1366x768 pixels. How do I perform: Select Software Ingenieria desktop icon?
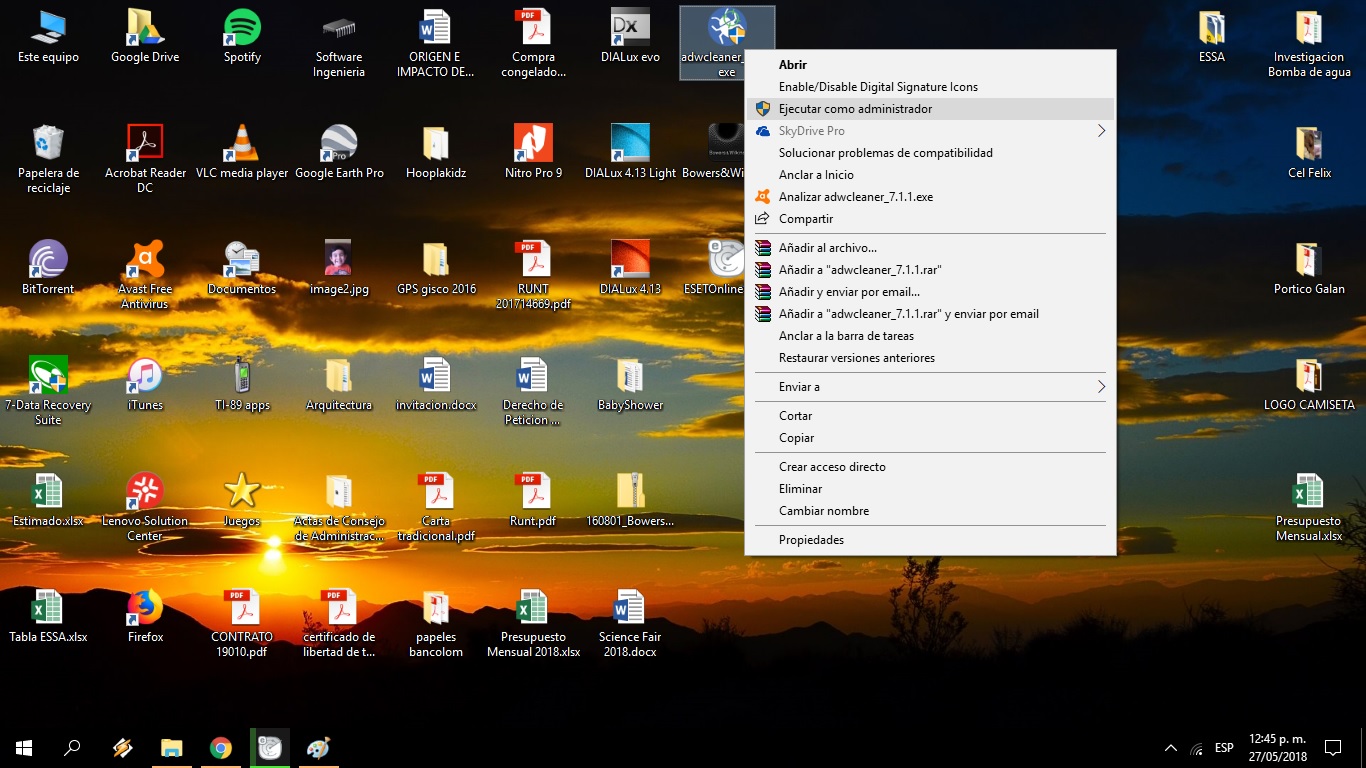[x=339, y=44]
